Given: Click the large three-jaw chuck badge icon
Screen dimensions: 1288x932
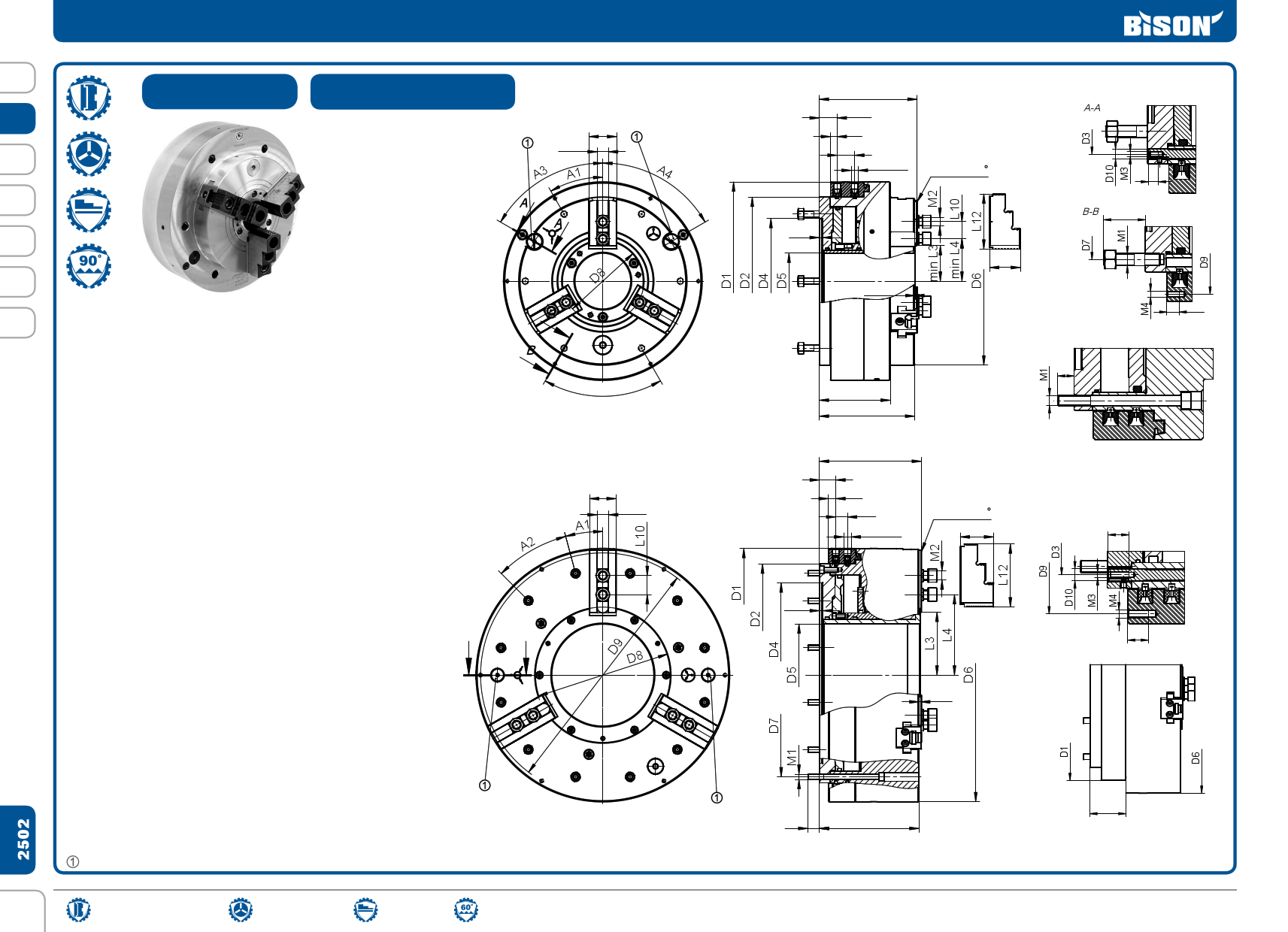Looking at the screenshot, I should [89, 154].
